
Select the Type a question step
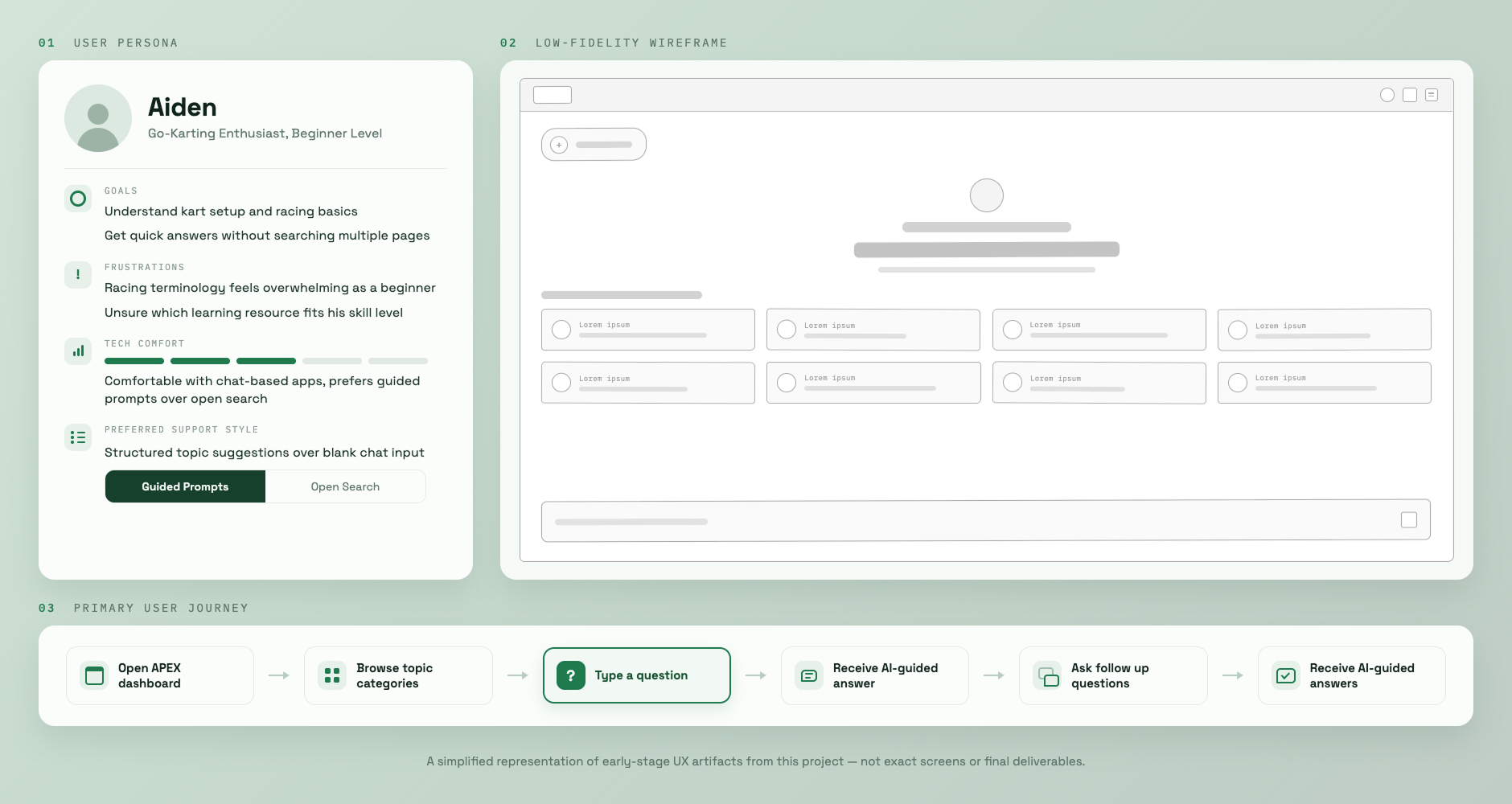[637, 675]
